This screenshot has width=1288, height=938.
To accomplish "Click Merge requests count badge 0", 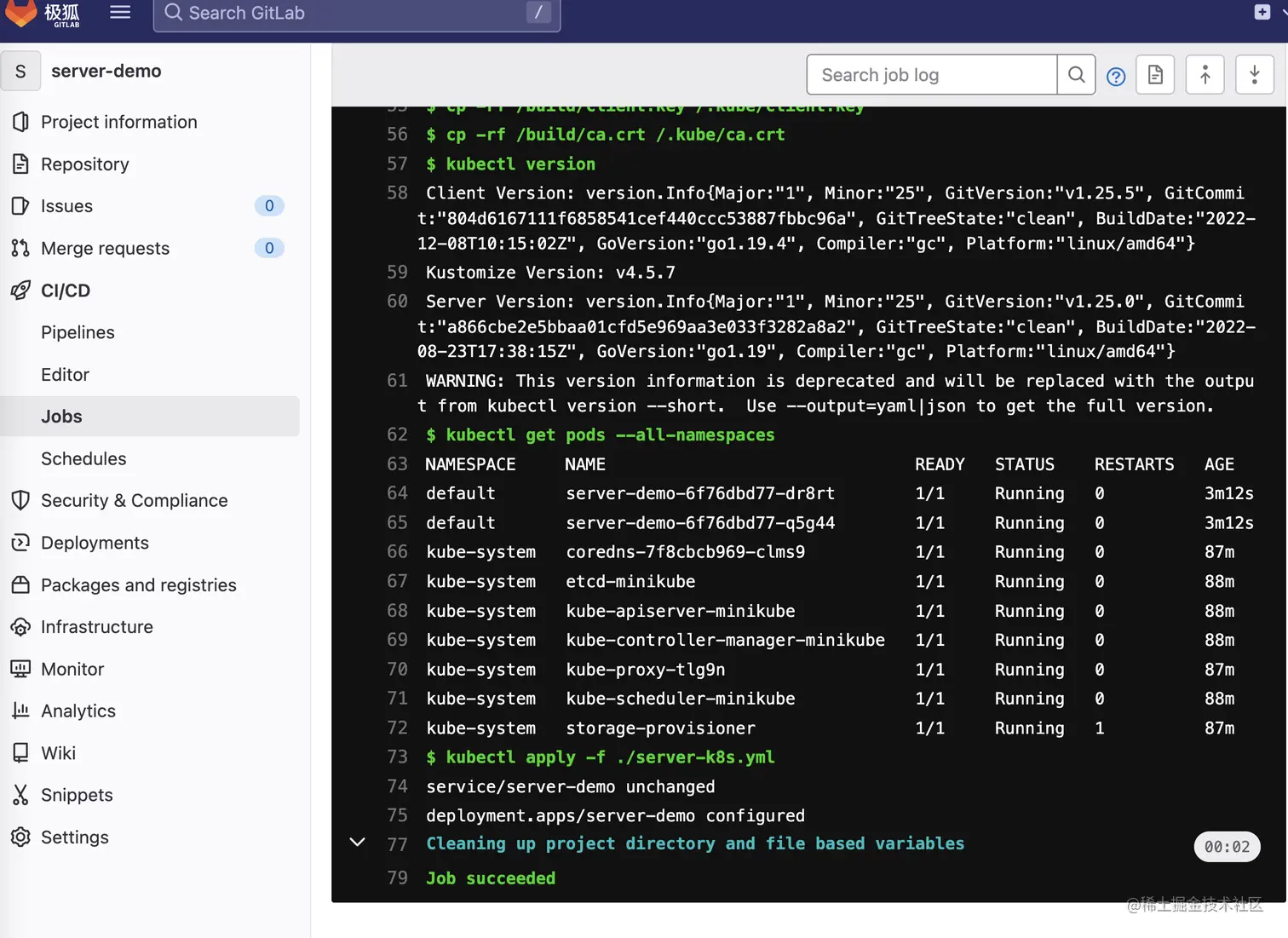I will (x=269, y=248).
